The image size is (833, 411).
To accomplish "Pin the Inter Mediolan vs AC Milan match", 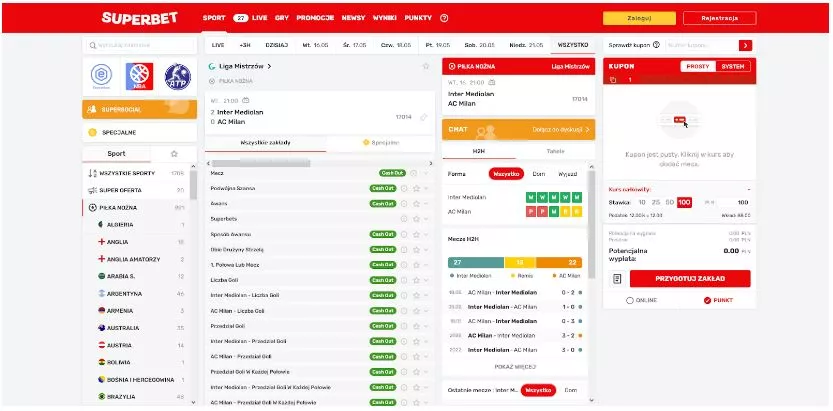I will coord(423,117).
